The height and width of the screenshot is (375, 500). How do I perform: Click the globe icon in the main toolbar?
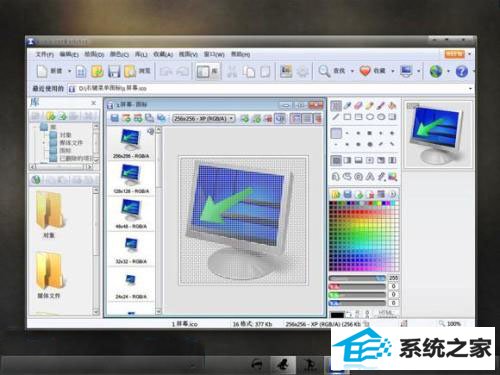click(435, 71)
